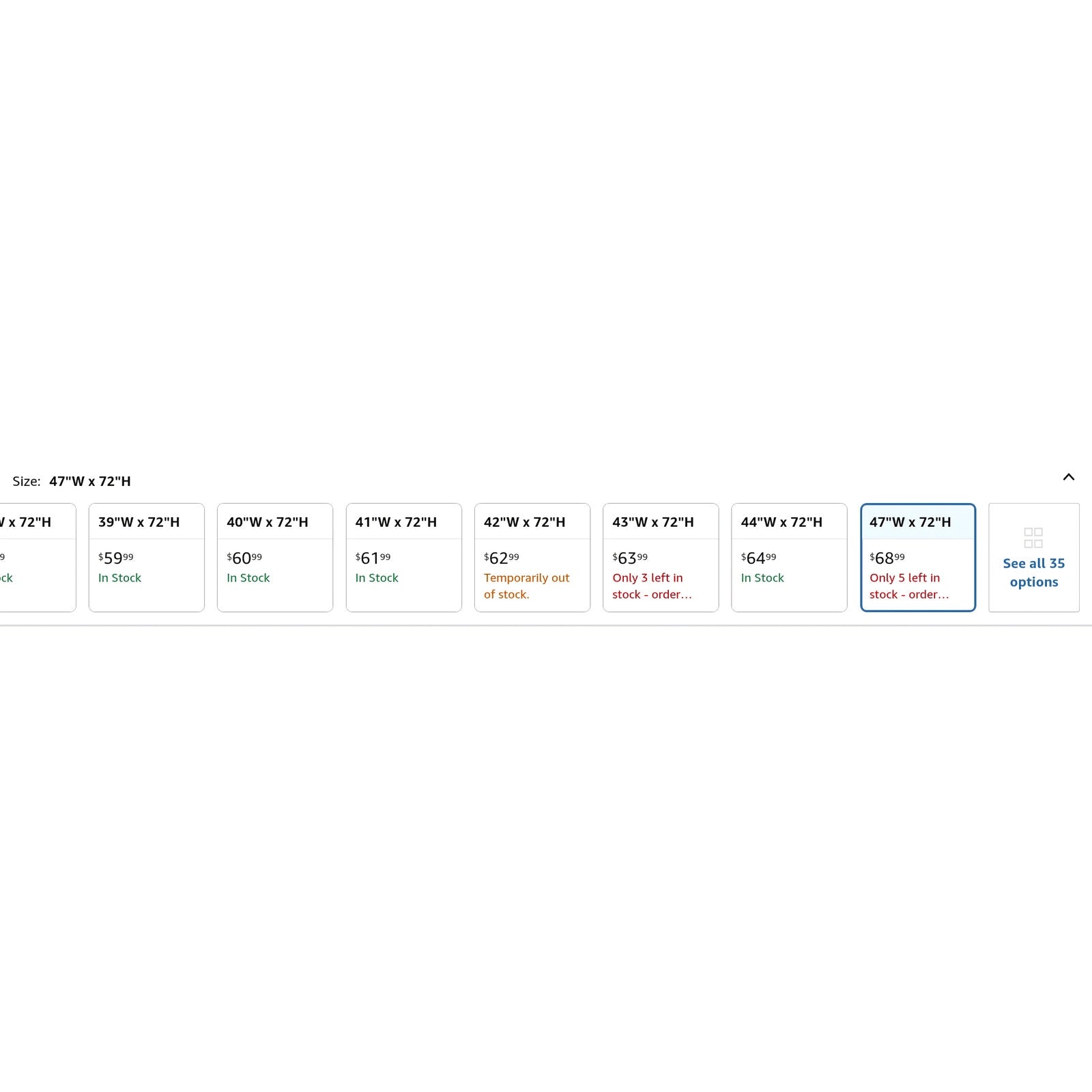
Task: Select the partially hidden leftmost size card
Action: [38, 558]
